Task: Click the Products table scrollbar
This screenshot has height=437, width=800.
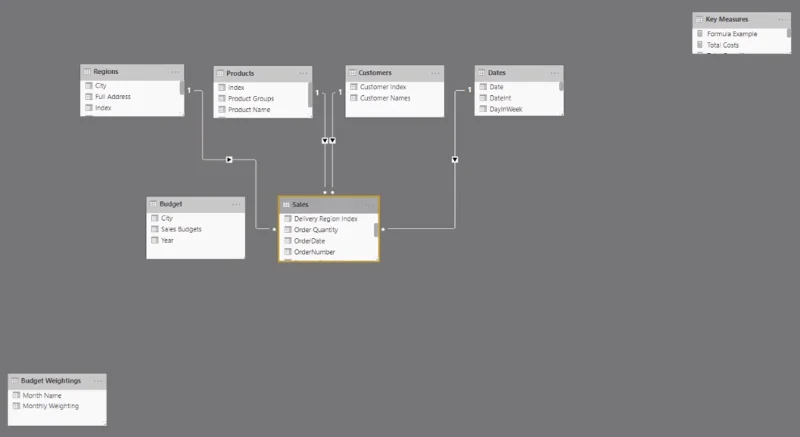Action: tap(310, 94)
